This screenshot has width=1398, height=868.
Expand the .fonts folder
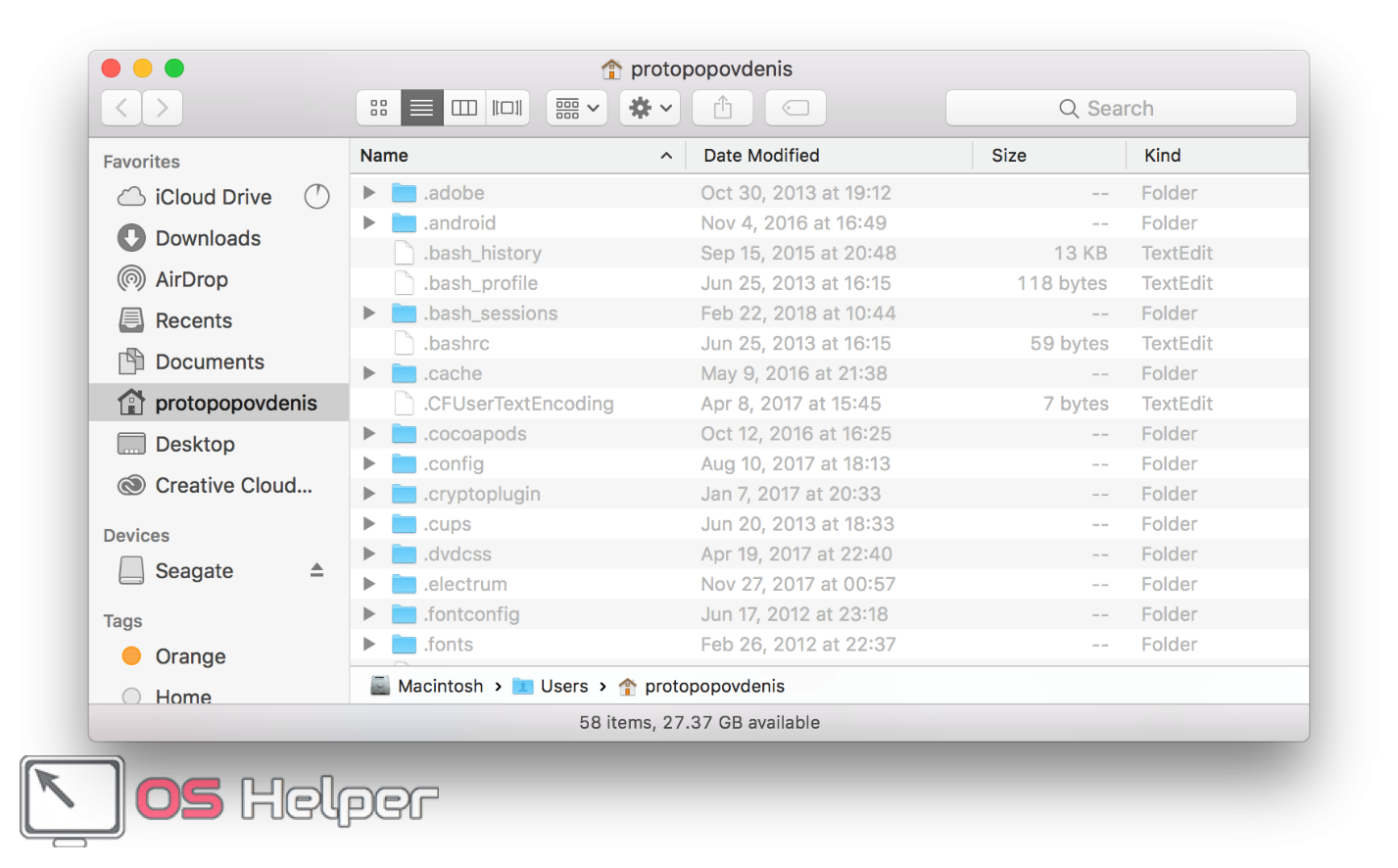click(x=369, y=645)
